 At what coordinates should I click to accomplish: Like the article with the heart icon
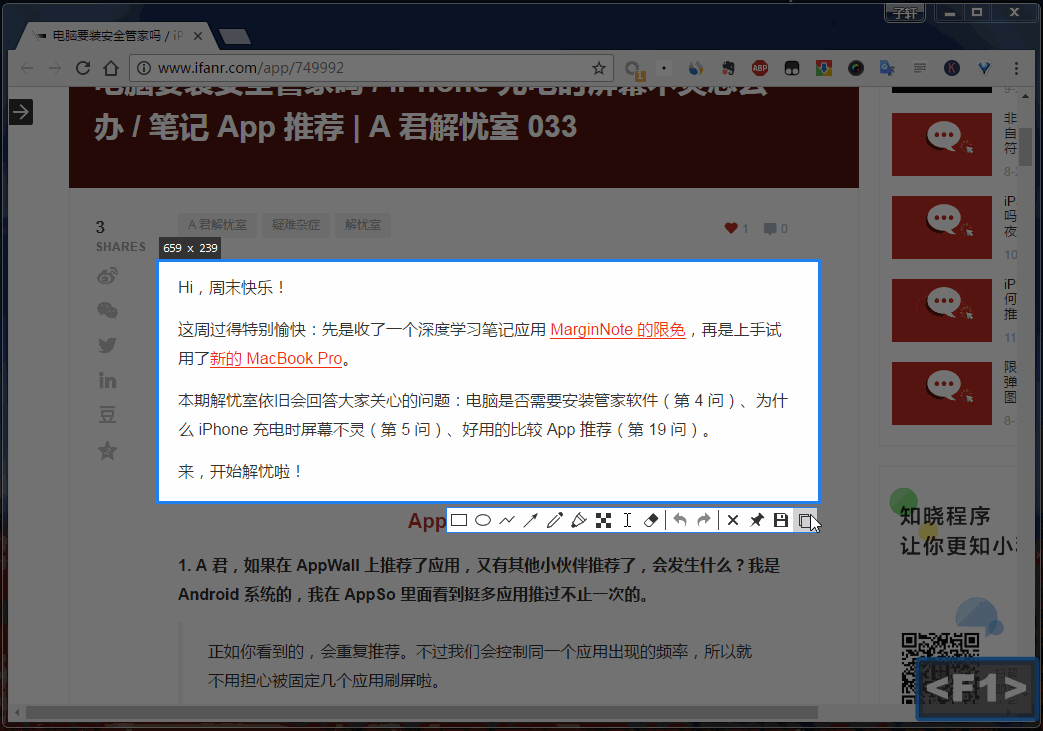click(x=731, y=228)
